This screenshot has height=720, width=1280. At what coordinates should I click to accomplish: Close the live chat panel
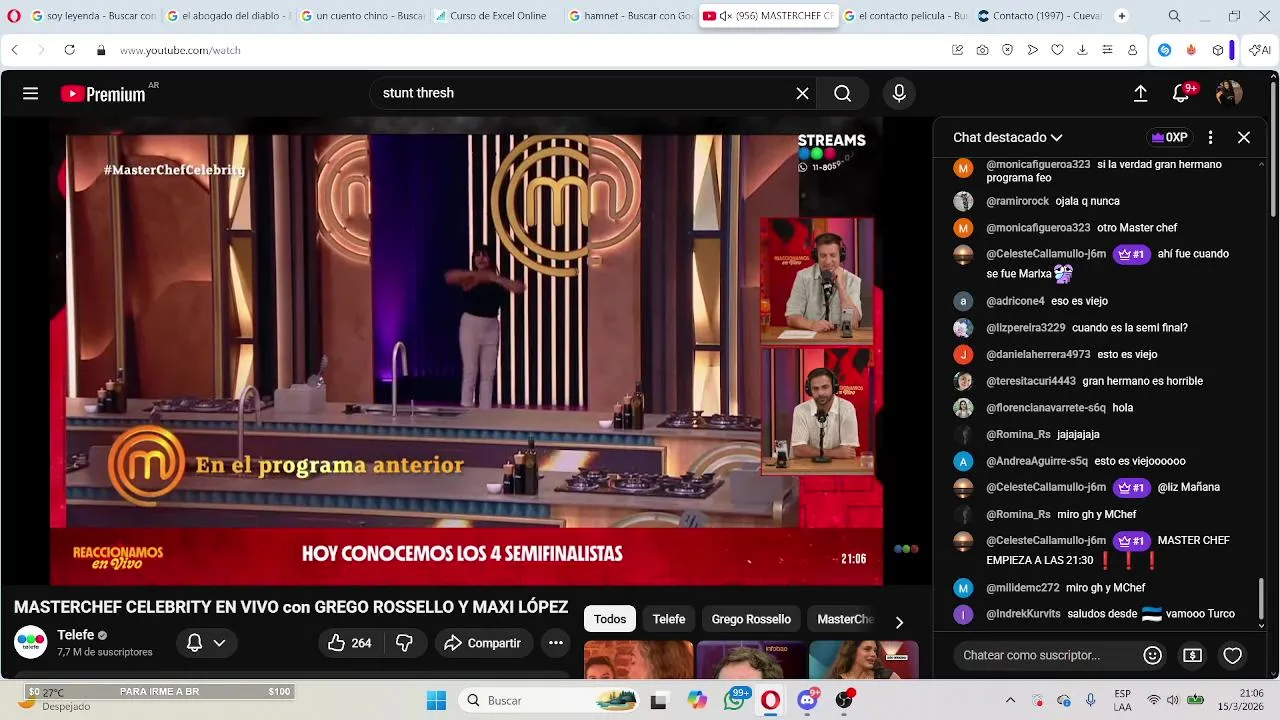click(x=1244, y=137)
